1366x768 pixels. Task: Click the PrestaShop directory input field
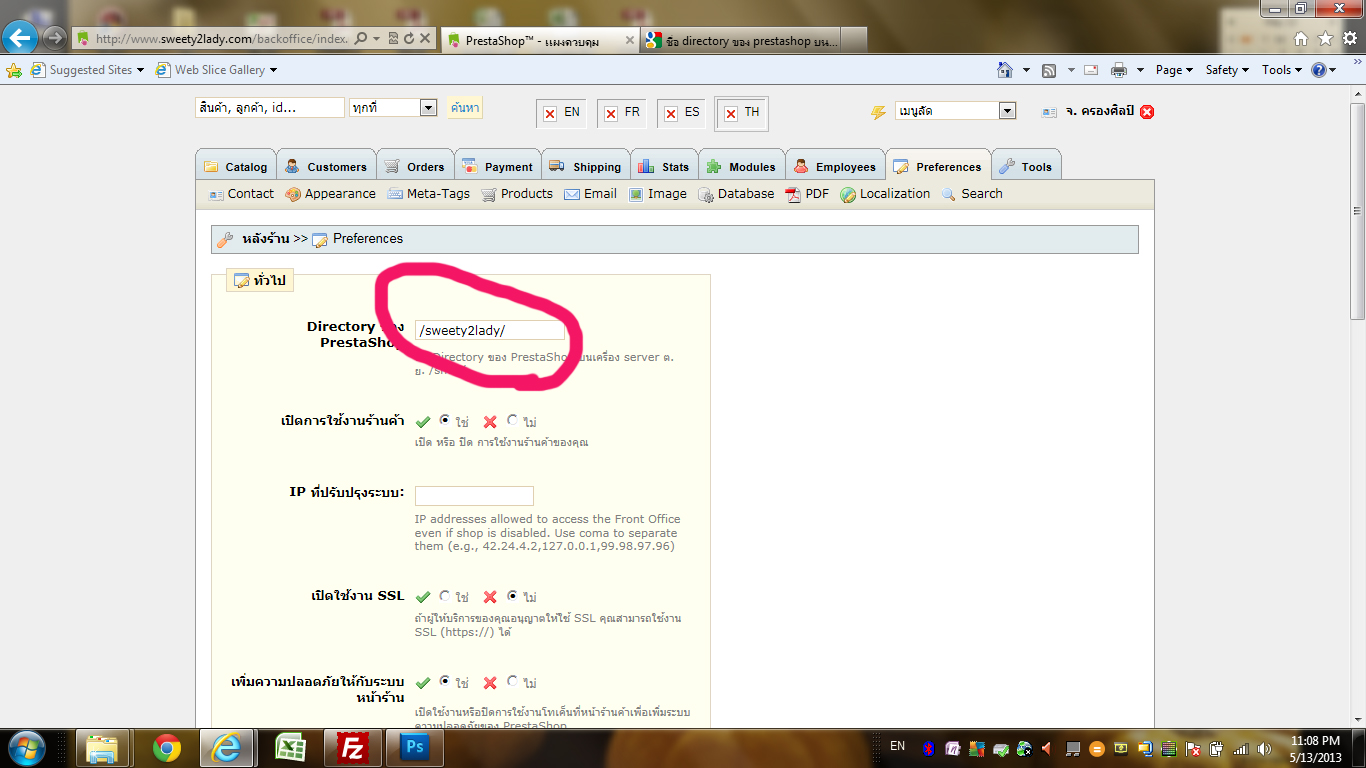(x=490, y=331)
